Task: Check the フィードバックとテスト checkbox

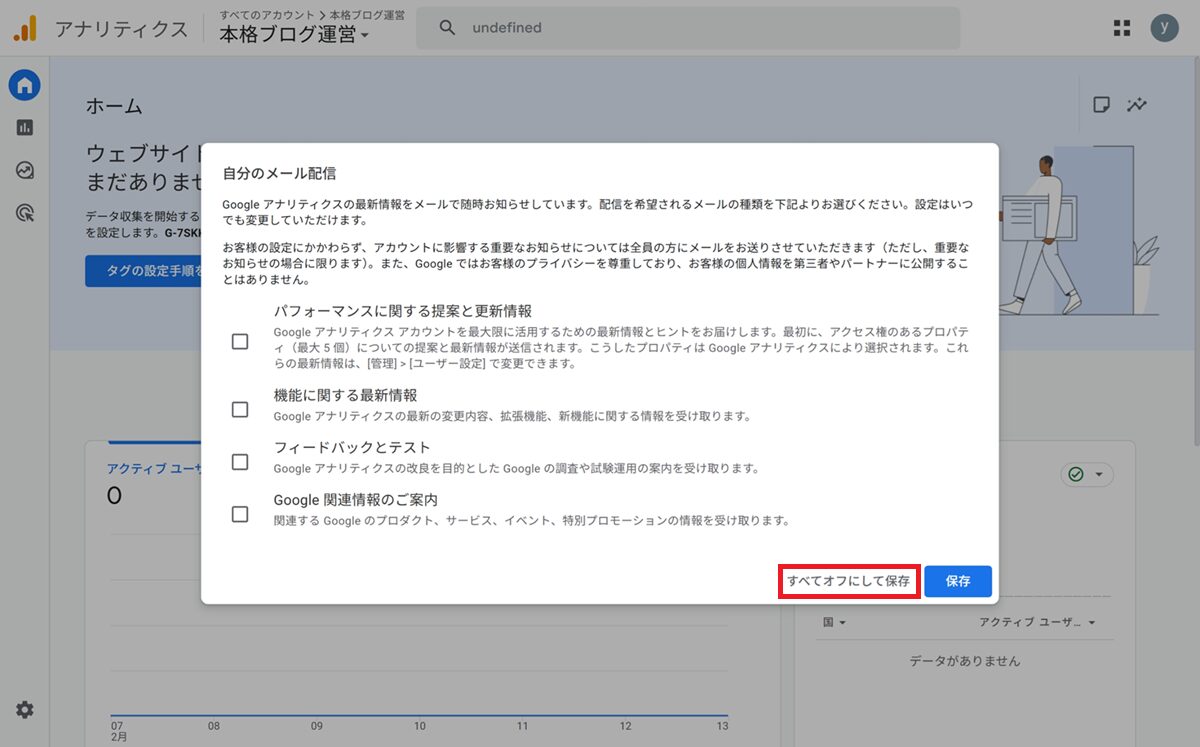Action: pos(240,462)
